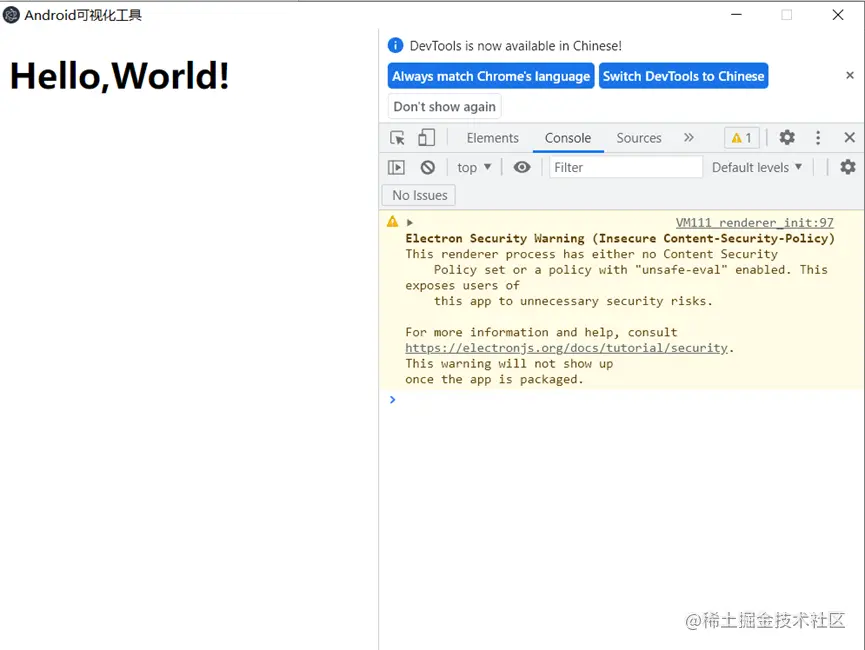The height and width of the screenshot is (650, 865).
Task: Click the Don't show again button
Action: [x=444, y=106]
